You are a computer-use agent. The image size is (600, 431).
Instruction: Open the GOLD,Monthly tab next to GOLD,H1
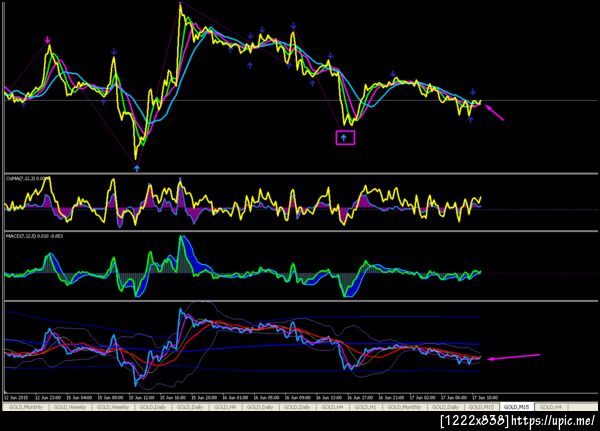(x=404, y=407)
